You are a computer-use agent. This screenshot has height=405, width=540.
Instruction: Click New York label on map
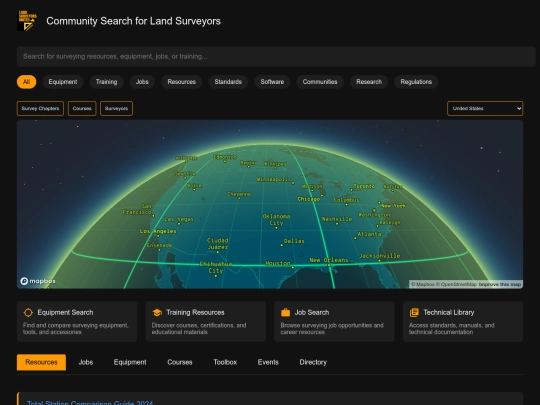pyautogui.click(x=394, y=206)
